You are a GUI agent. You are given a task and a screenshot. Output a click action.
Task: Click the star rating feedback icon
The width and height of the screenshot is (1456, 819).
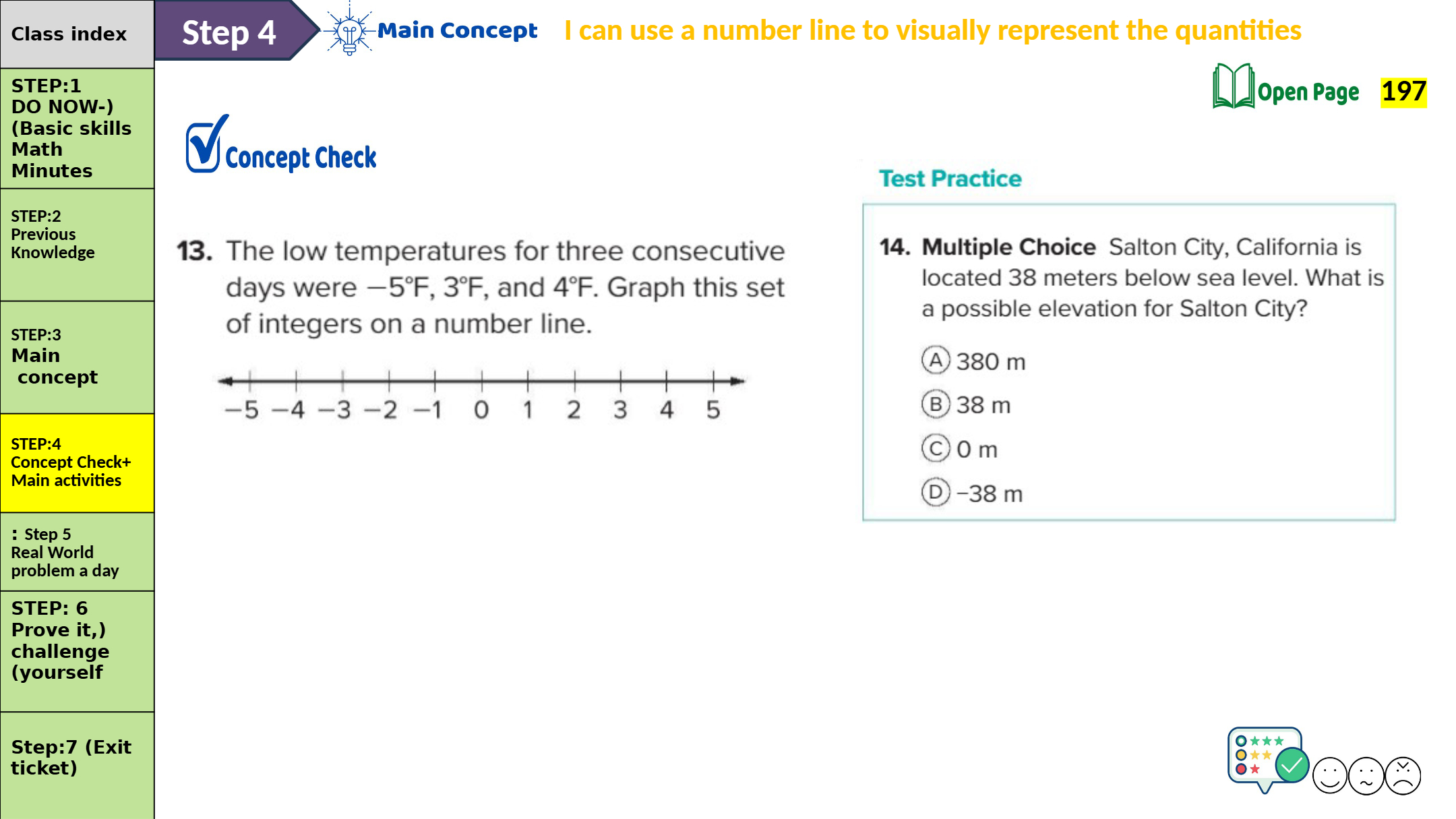coord(1267,758)
